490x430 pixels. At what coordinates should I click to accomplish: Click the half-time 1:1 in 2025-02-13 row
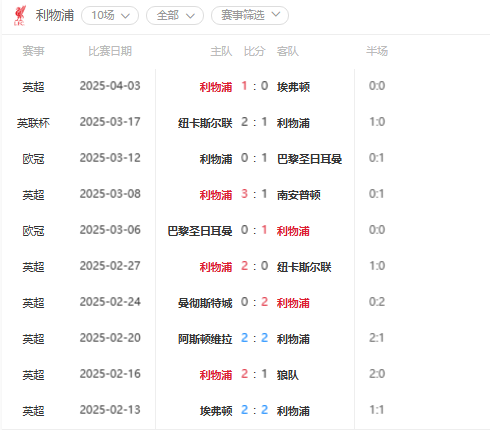[377, 410]
